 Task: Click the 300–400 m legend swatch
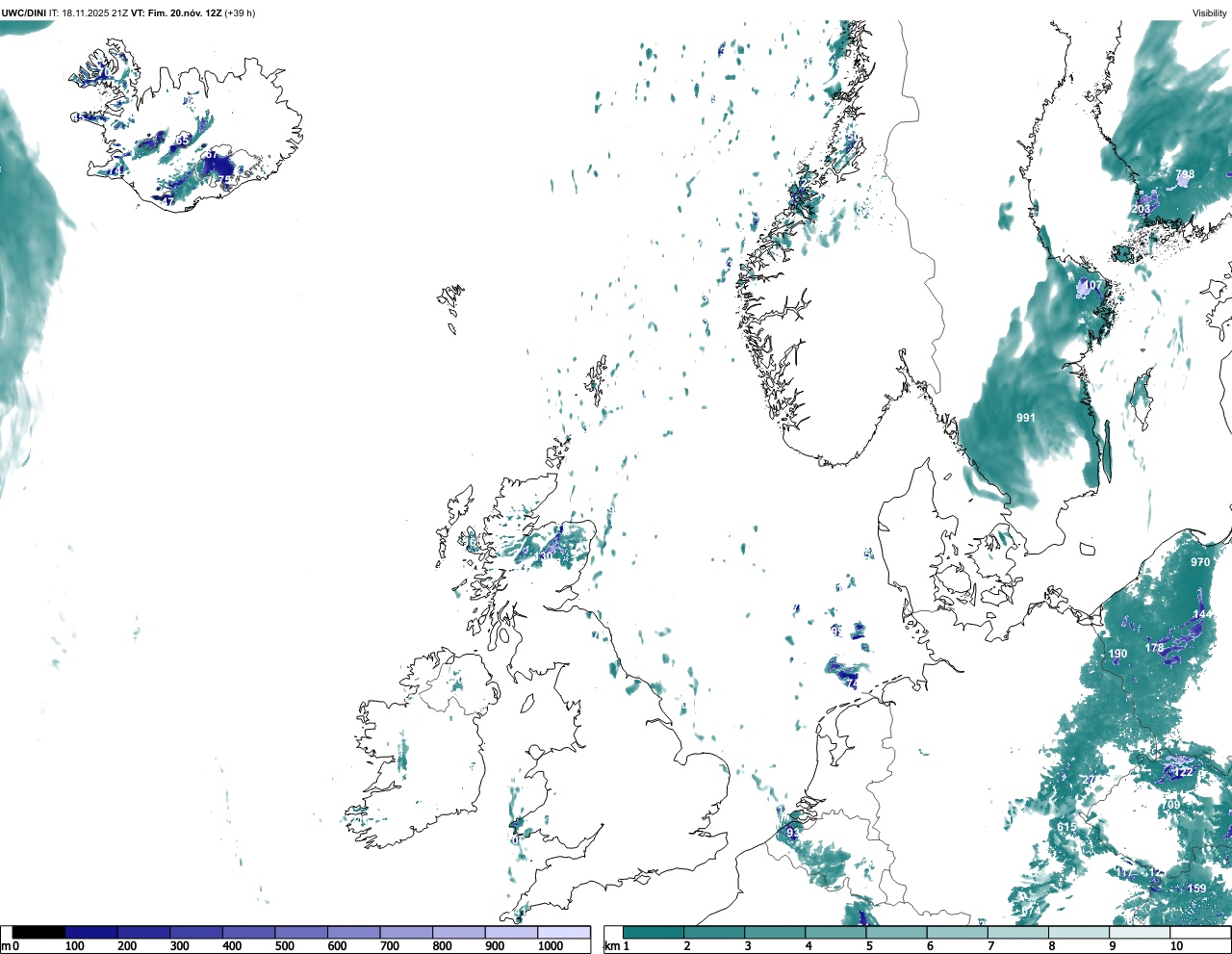(x=196, y=933)
